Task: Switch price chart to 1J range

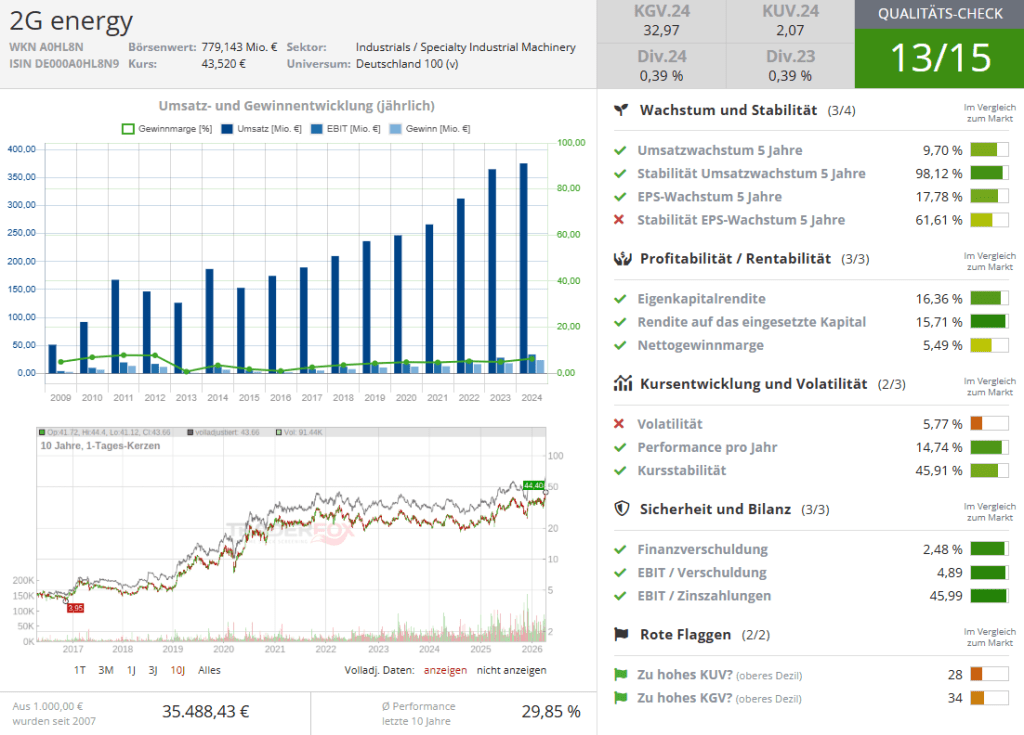Action: (131, 670)
